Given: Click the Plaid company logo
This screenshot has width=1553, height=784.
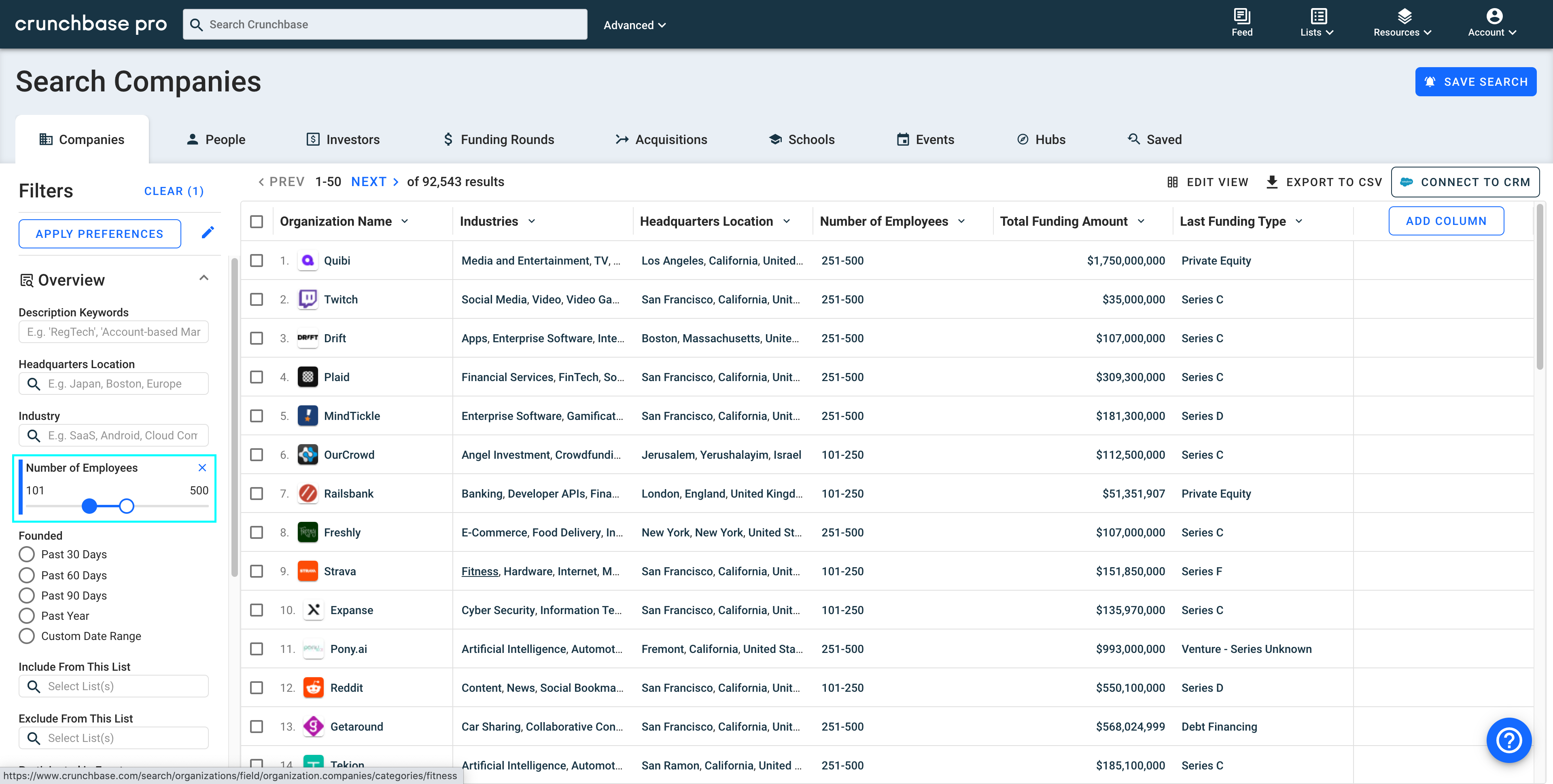Looking at the screenshot, I should coord(308,377).
